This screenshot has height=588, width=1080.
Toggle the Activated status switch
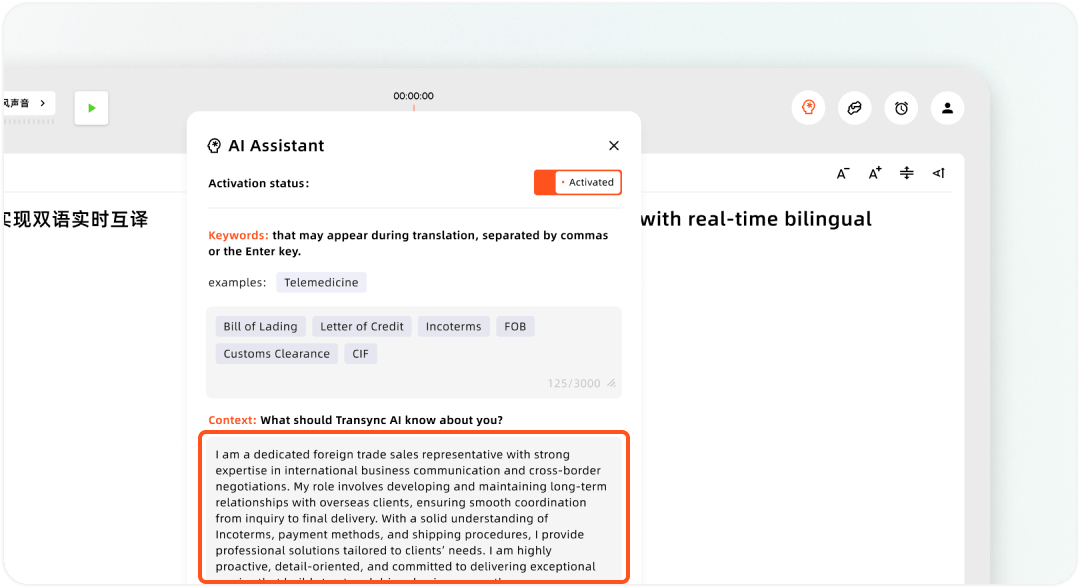pos(578,182)
